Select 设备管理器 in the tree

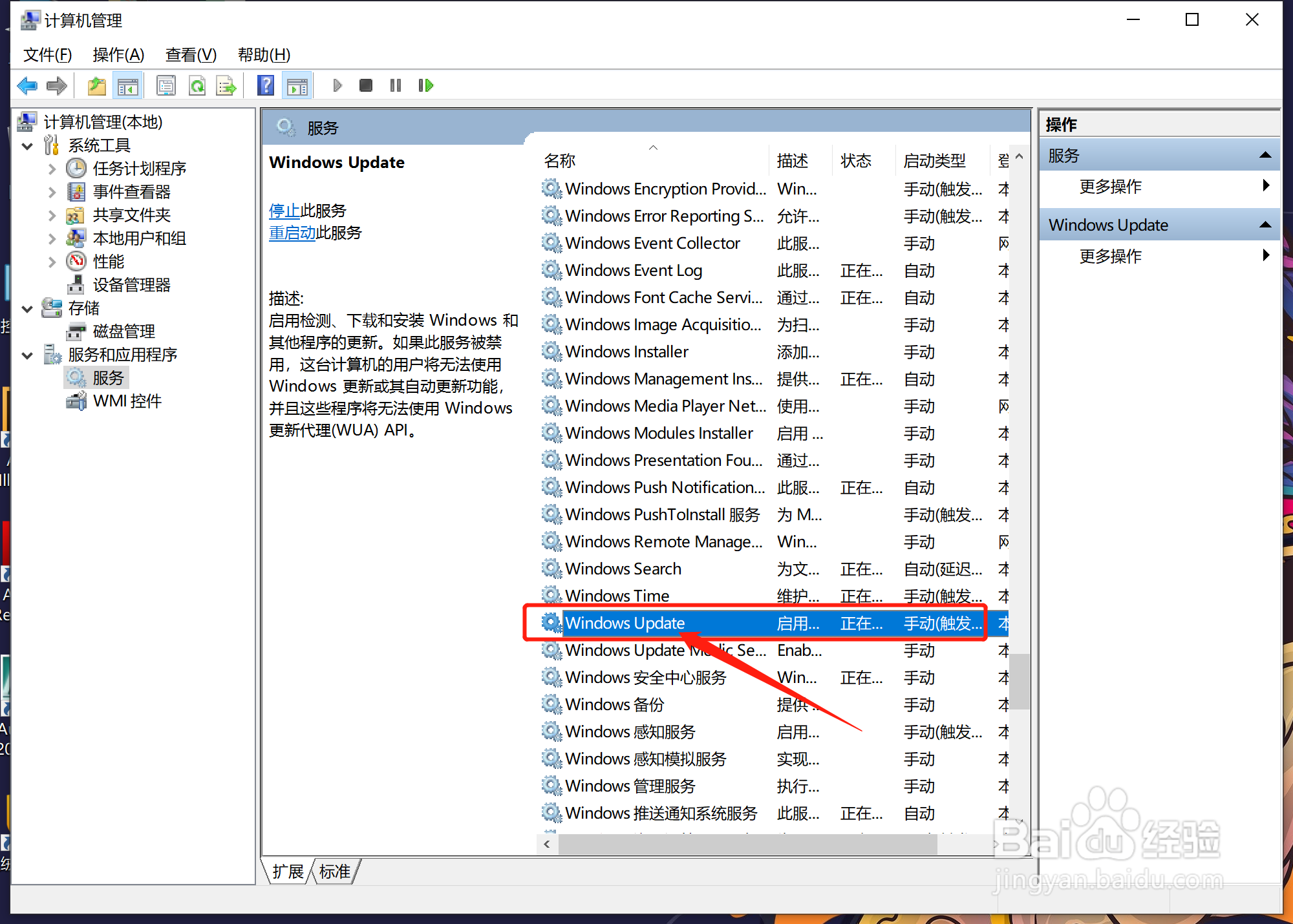tap(131, 285)
